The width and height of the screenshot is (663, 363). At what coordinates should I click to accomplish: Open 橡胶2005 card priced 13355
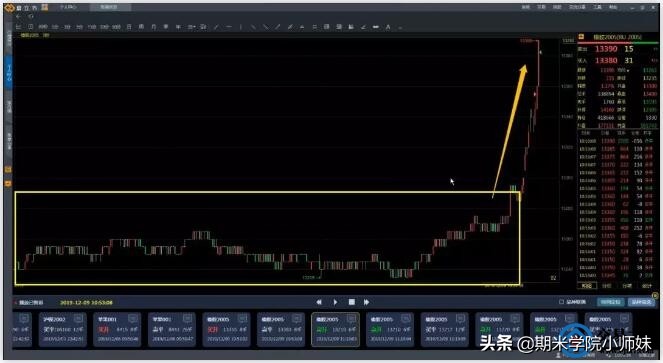[x=227, y=330]
